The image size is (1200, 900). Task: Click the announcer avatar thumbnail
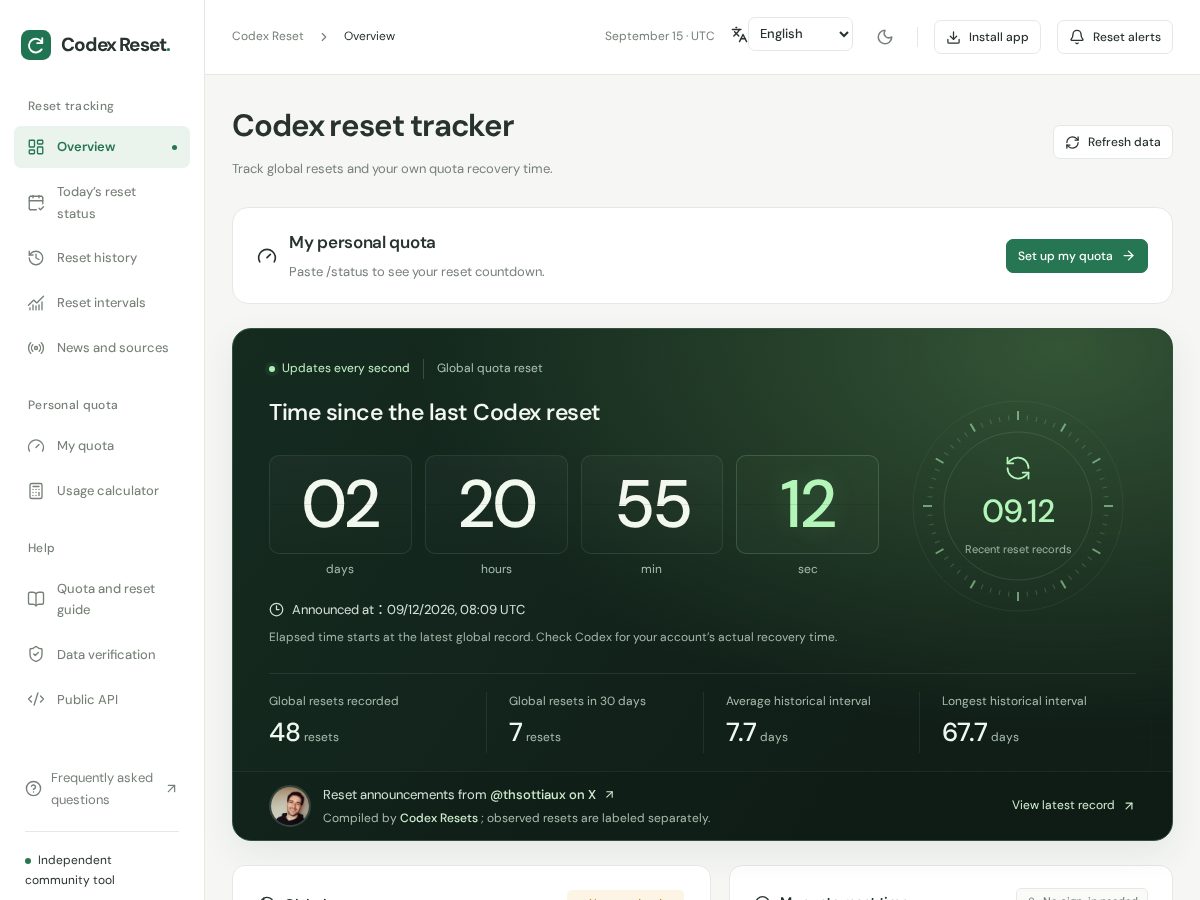[x=290, y=806]
